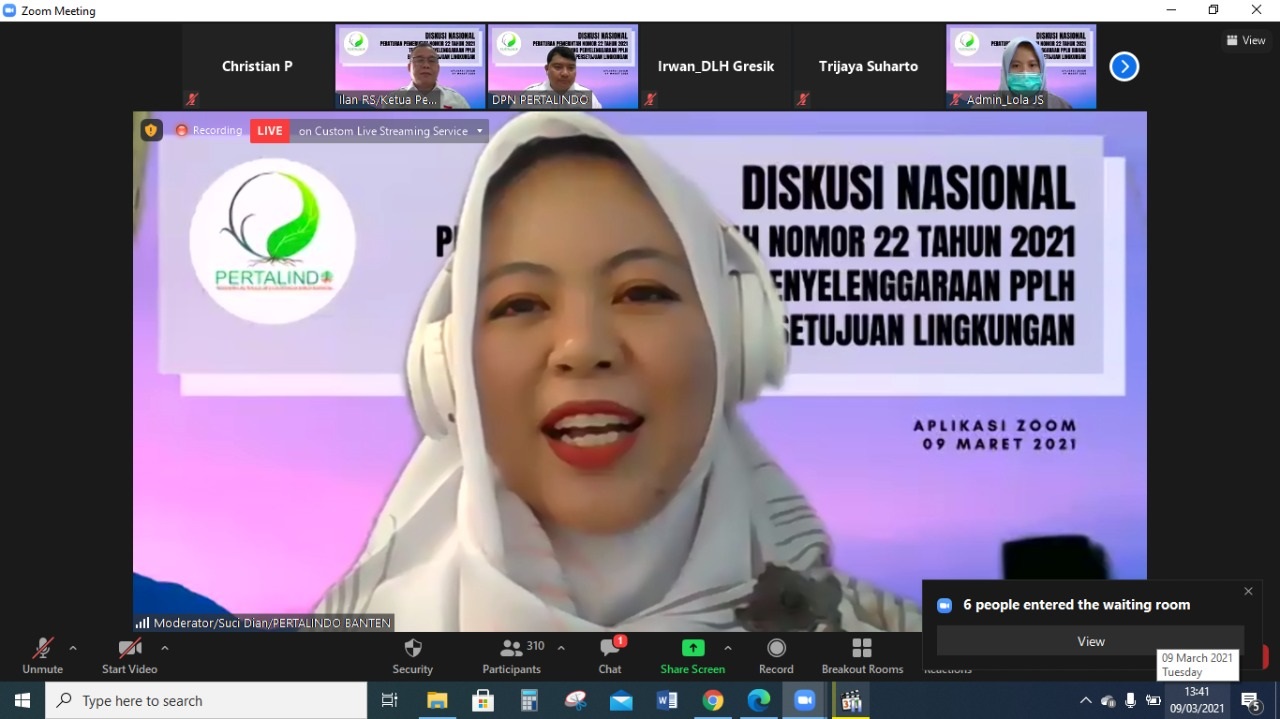
Task: Open the Chat panel with unread badge
Action: click(609, 648)
